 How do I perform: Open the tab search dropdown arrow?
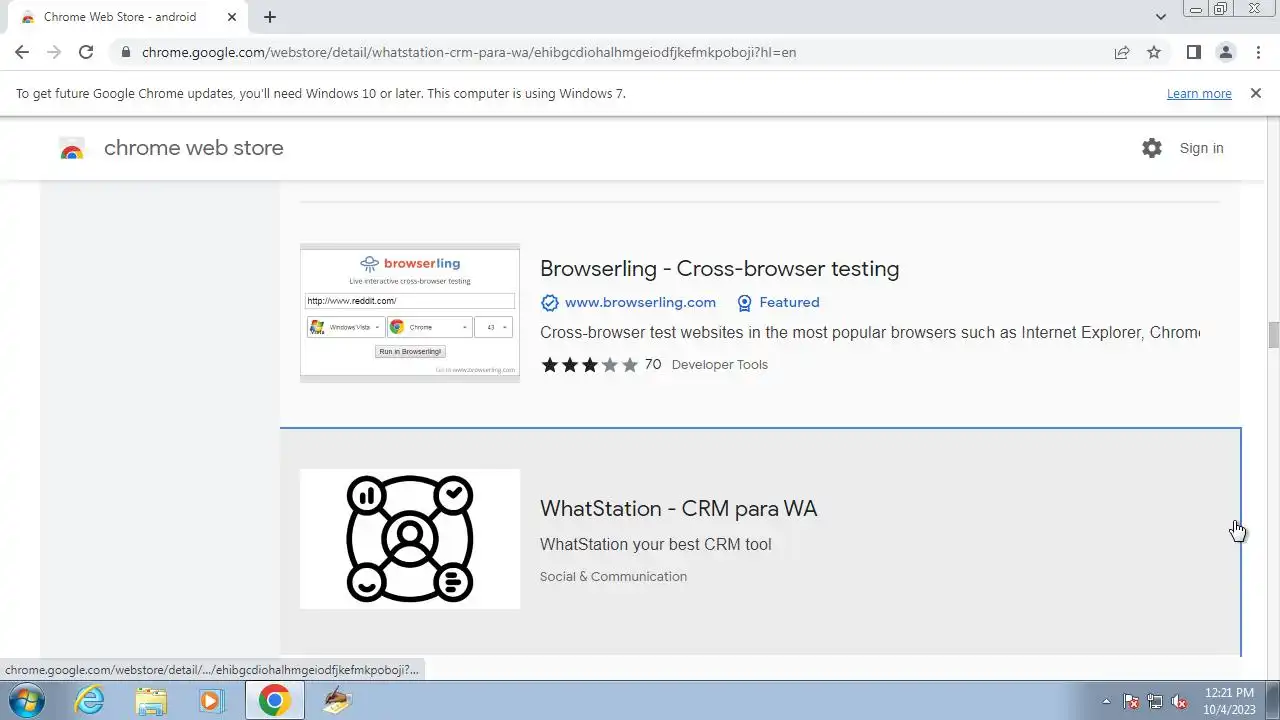(x=1160, y=17)
